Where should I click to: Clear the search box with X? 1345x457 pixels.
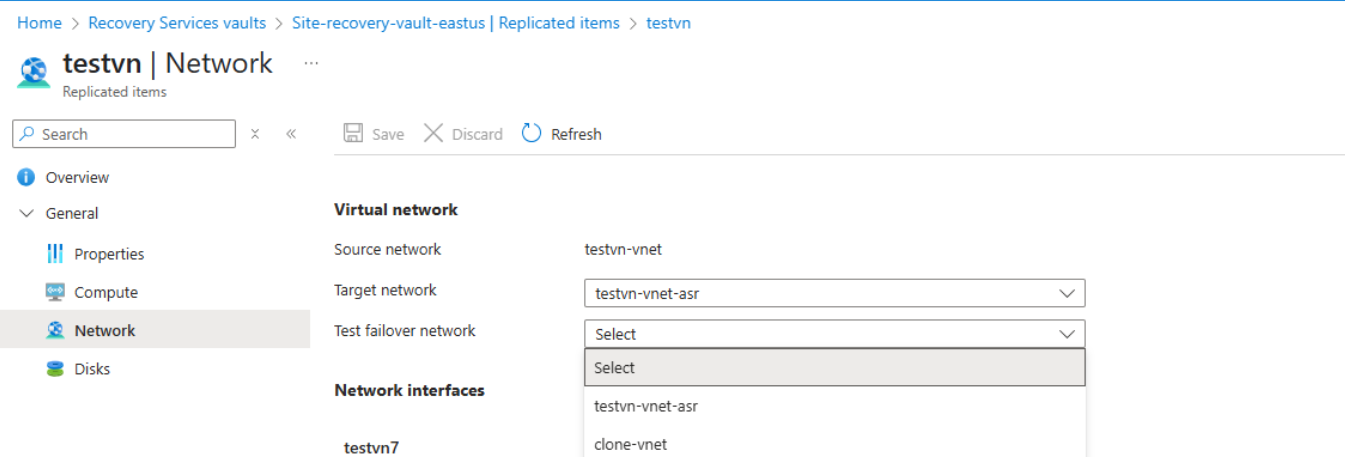(x=255, y=134)
